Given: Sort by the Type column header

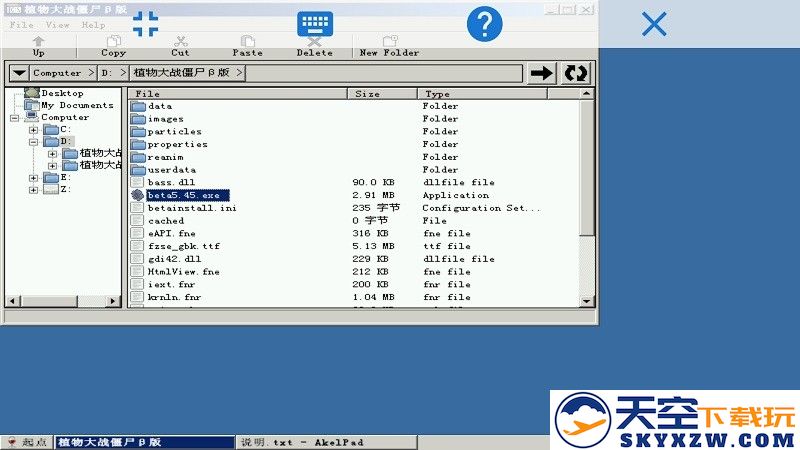Looking at the screenshot, I should 483,94.
